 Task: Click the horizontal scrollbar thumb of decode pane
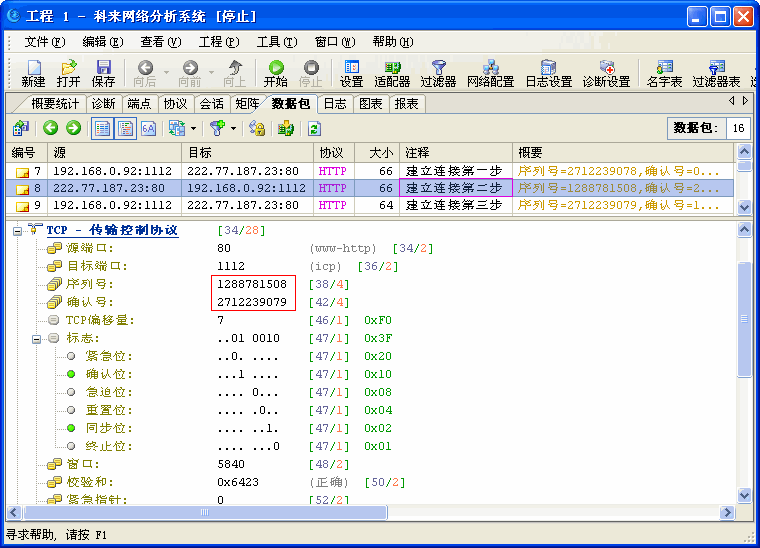[x=205, y=512]
